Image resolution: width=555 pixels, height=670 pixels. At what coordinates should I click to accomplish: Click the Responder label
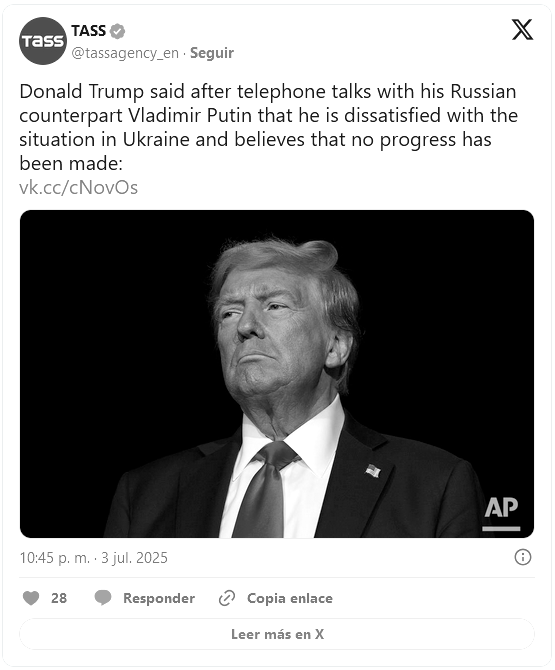point(159,598)
